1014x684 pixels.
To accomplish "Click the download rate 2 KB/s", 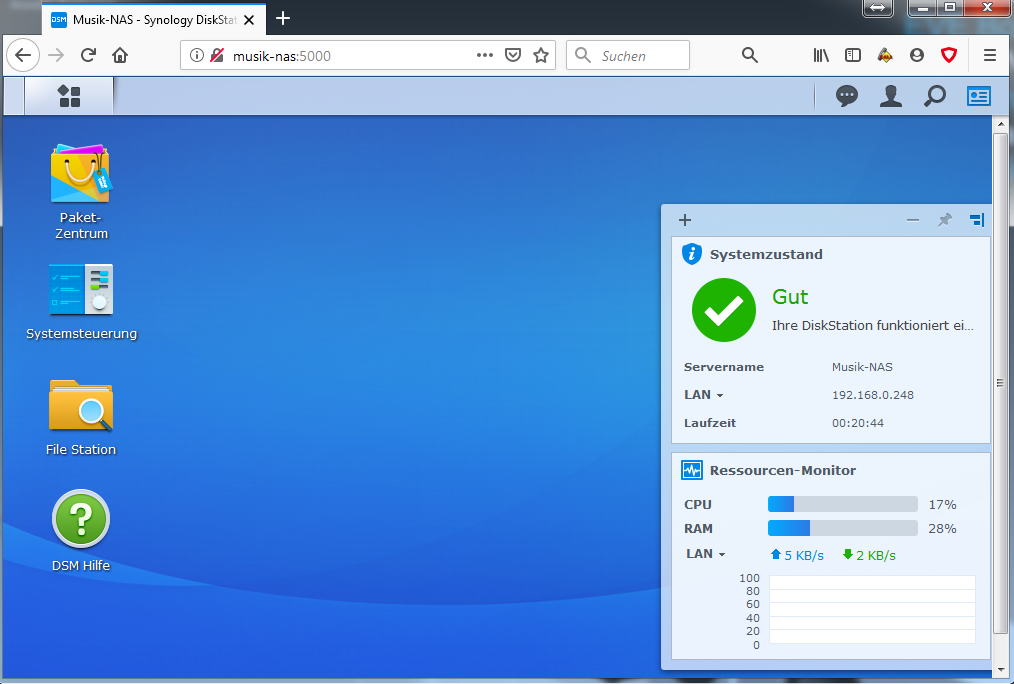I will pos(869,555).
